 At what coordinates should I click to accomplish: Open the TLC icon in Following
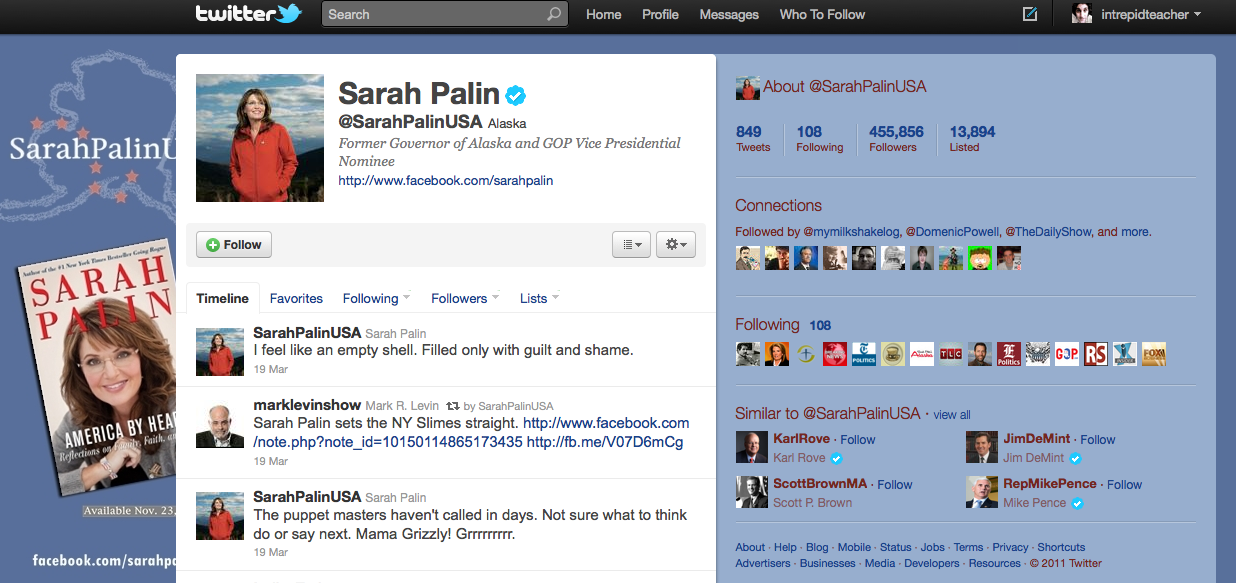click(x=951, y=354)
